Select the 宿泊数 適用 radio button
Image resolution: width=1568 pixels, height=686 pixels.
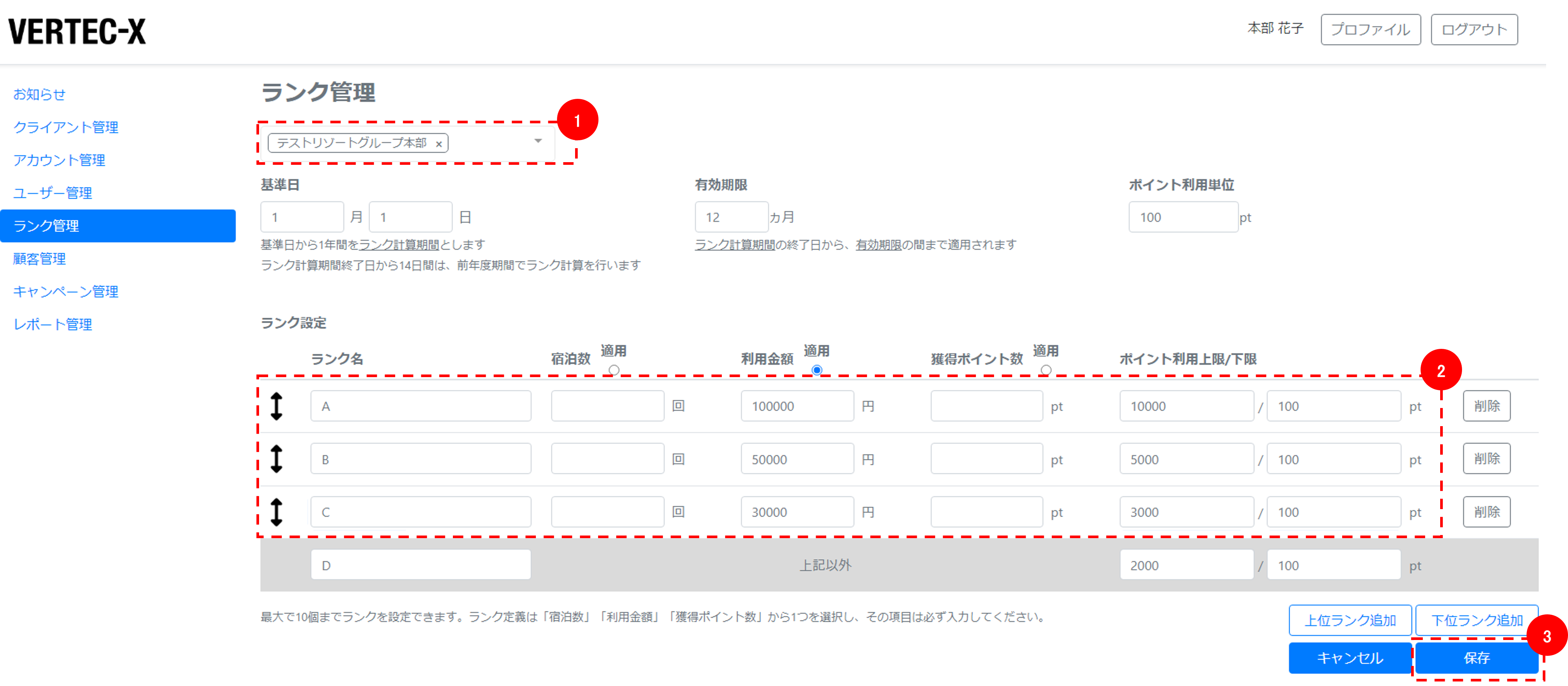coord(614,370)
